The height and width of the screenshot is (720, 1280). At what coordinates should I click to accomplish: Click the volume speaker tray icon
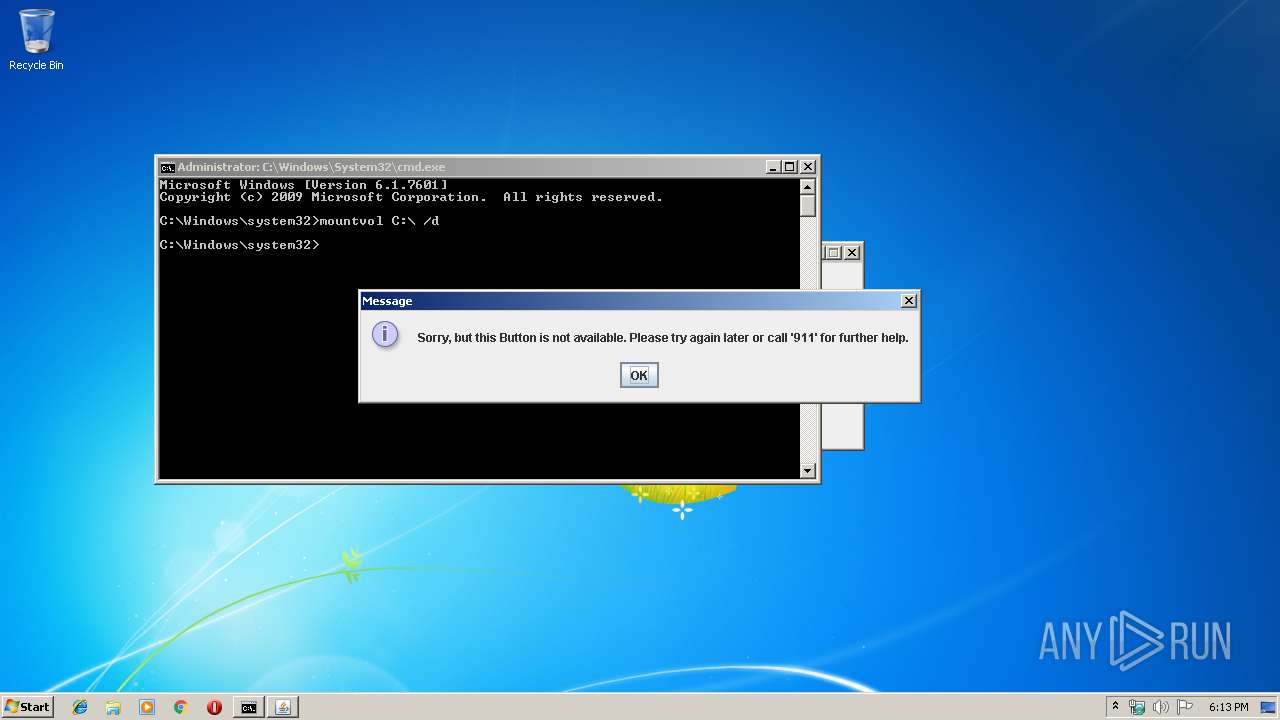(x=1162, y=707)
